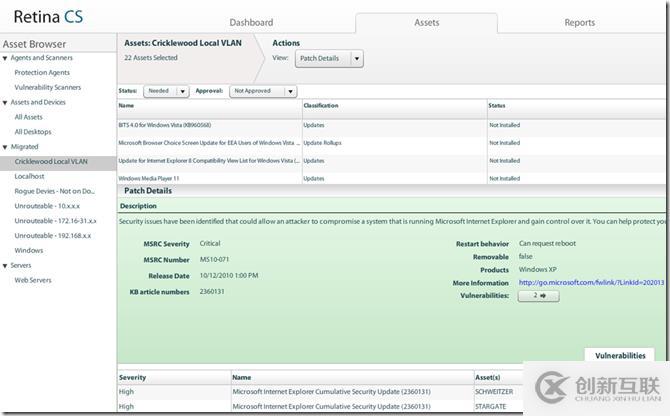The height and width of the screenshot is (416, 670).
Task: Open the Patch Details view dropdown
Action: click(329, 59)
